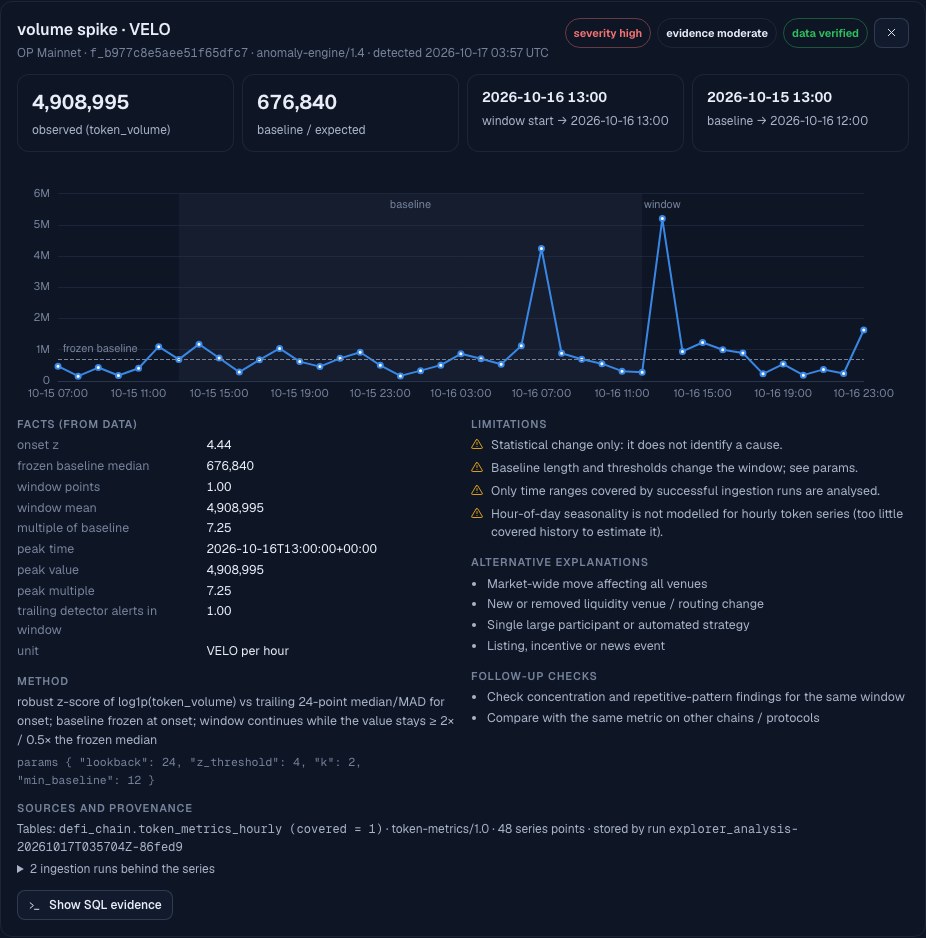Show SQL evidence button

tap(95, 904)
